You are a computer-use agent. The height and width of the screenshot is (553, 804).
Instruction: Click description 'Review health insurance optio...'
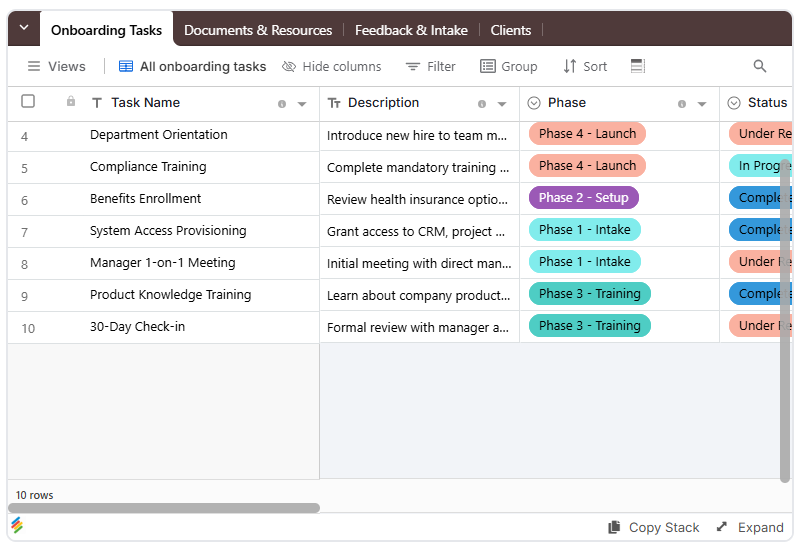[x=417, y=200]
